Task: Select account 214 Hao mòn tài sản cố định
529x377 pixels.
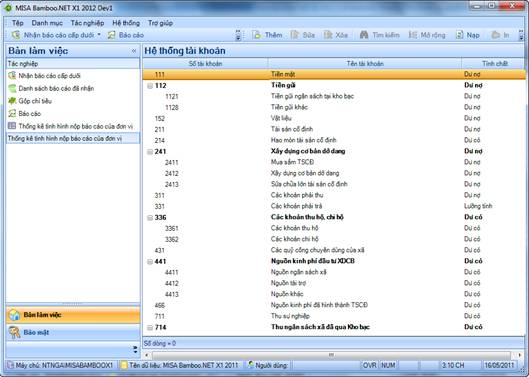Action: click(334, 140)
